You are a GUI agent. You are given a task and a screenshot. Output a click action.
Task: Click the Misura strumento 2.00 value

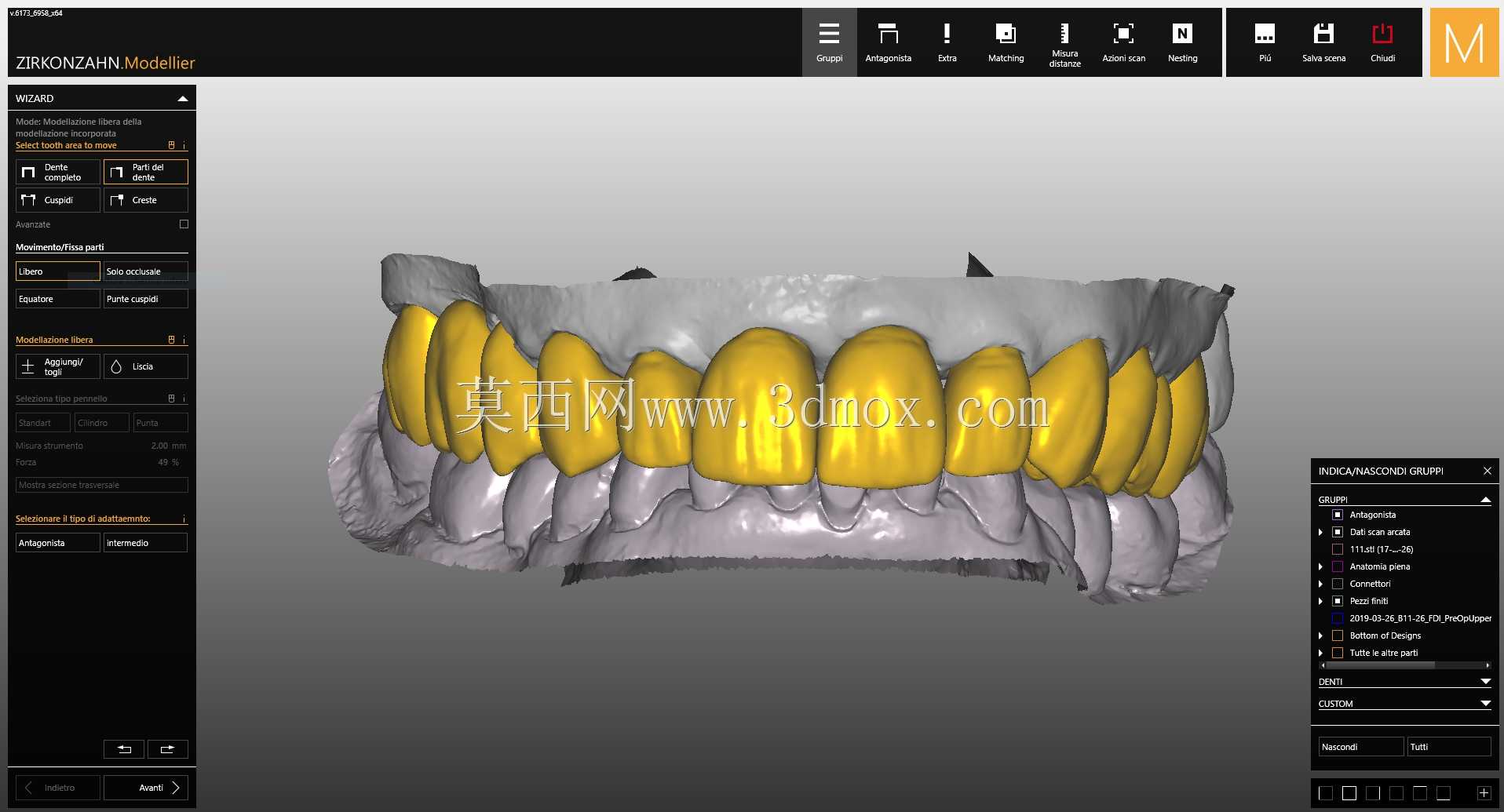tap(159, 446)
